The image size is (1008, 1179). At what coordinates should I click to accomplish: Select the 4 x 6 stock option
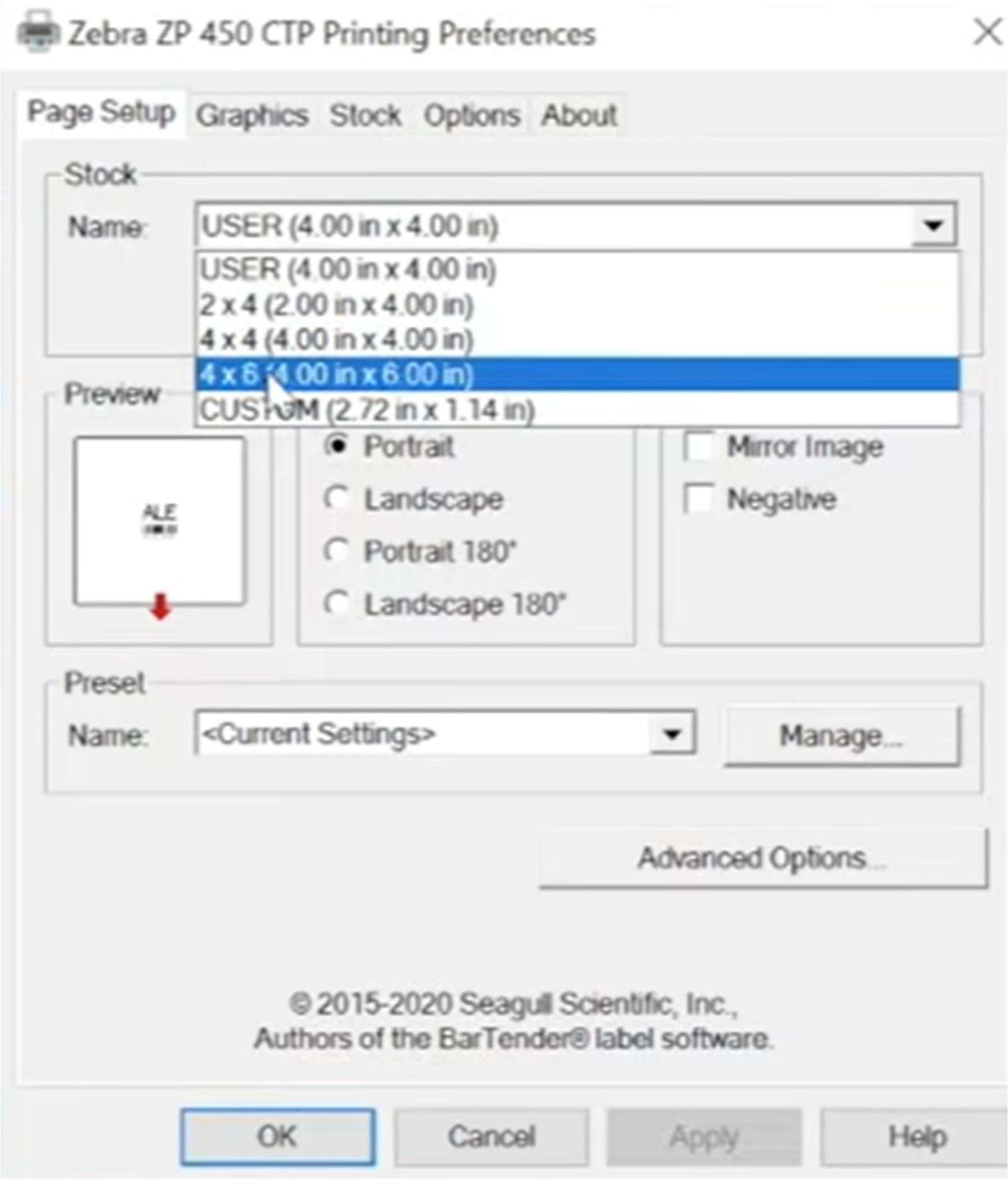[577, 375]
